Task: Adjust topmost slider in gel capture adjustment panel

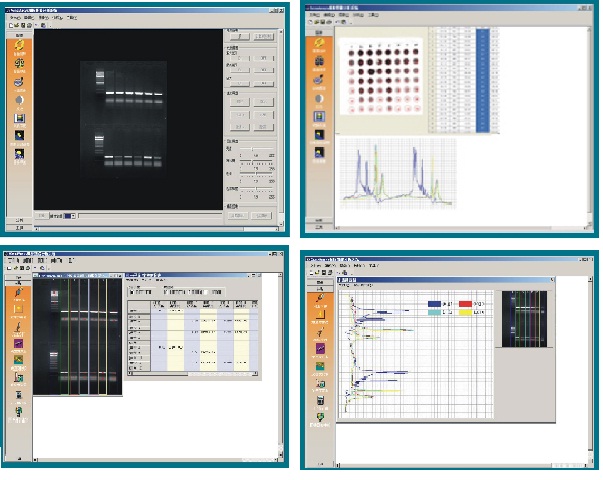Action: pos(256,149)
